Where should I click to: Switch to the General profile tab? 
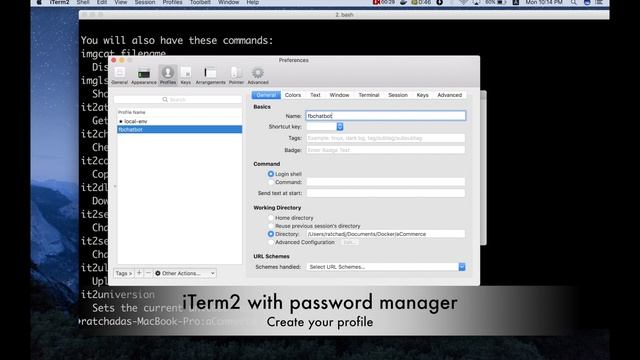pos(266,95)
